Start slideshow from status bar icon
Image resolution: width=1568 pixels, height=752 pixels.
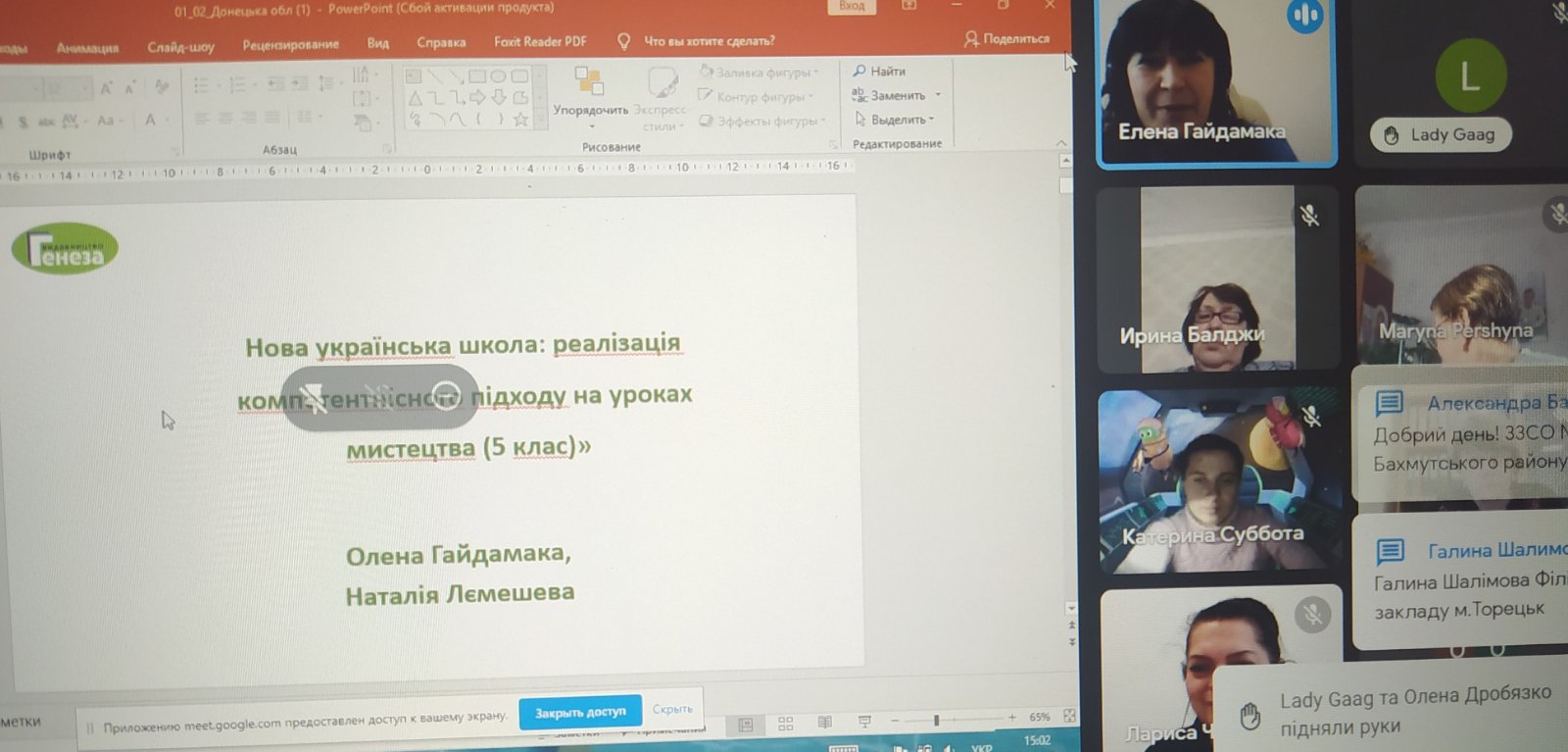[x=864, y=722]
